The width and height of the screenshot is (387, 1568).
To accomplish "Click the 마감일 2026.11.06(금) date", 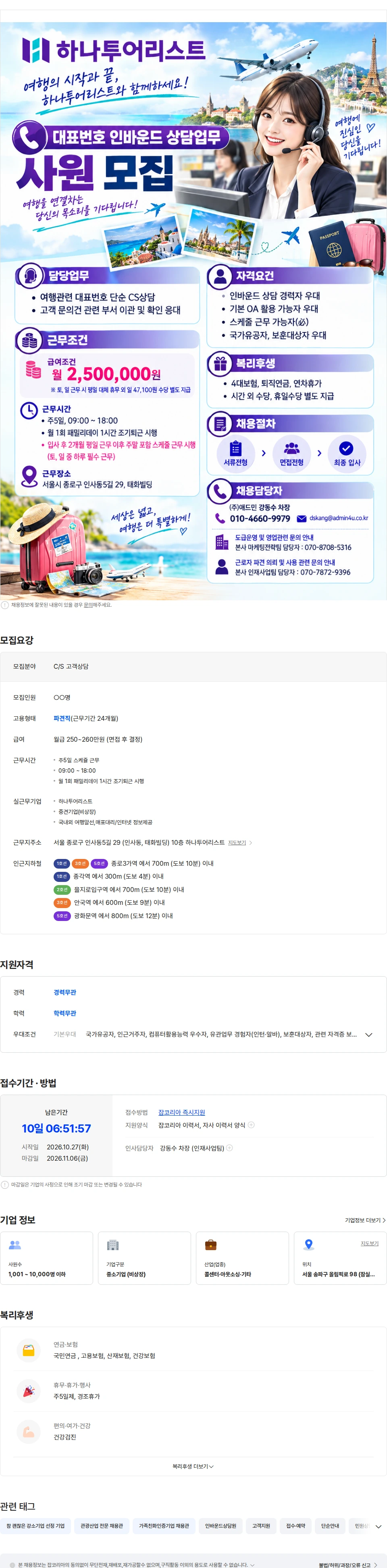I will [67, 1158].
